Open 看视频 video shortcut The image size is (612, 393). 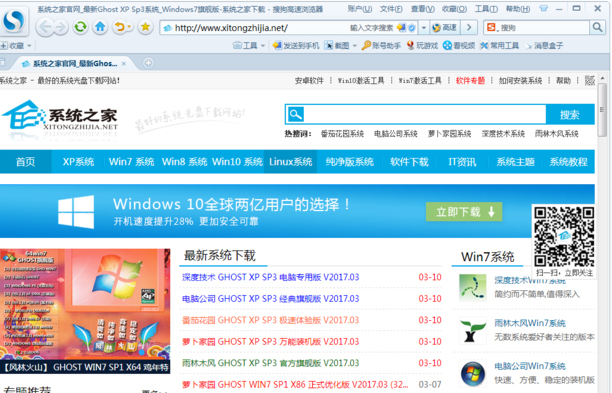(x=459, y=46)
